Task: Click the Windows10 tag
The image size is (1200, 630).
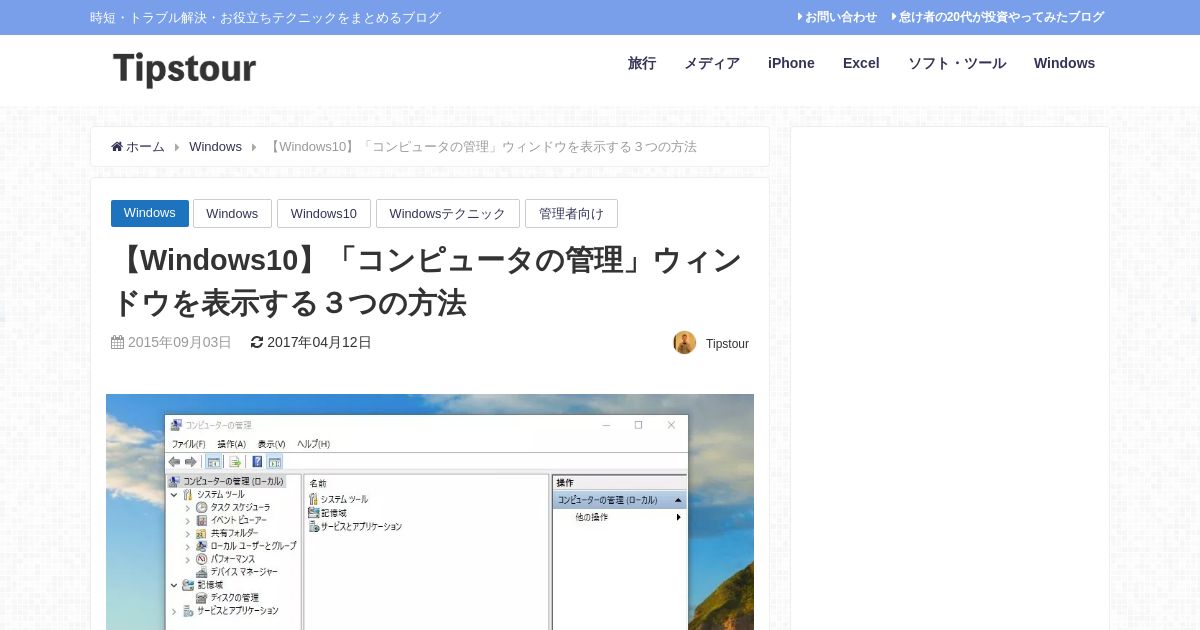Action: tap(324, 213)
